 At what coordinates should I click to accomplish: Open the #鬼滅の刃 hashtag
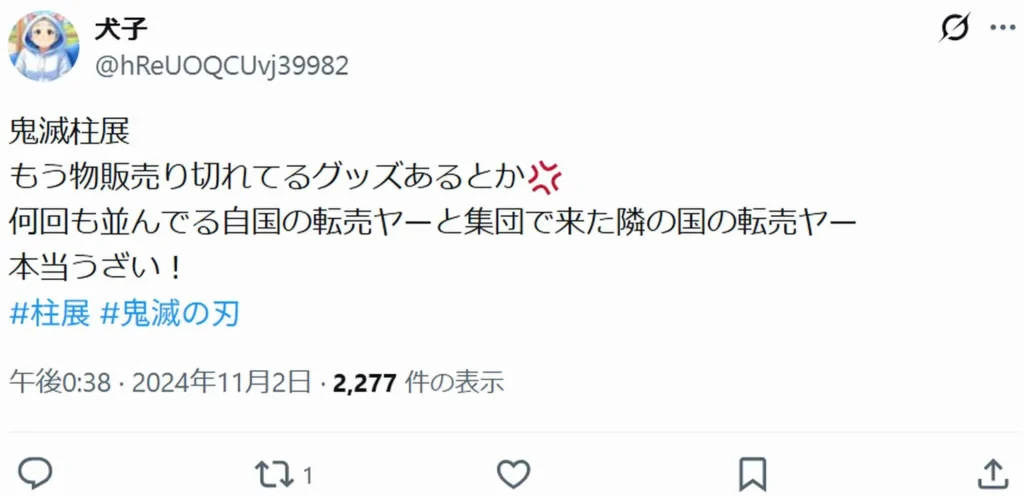pos(170,316)
